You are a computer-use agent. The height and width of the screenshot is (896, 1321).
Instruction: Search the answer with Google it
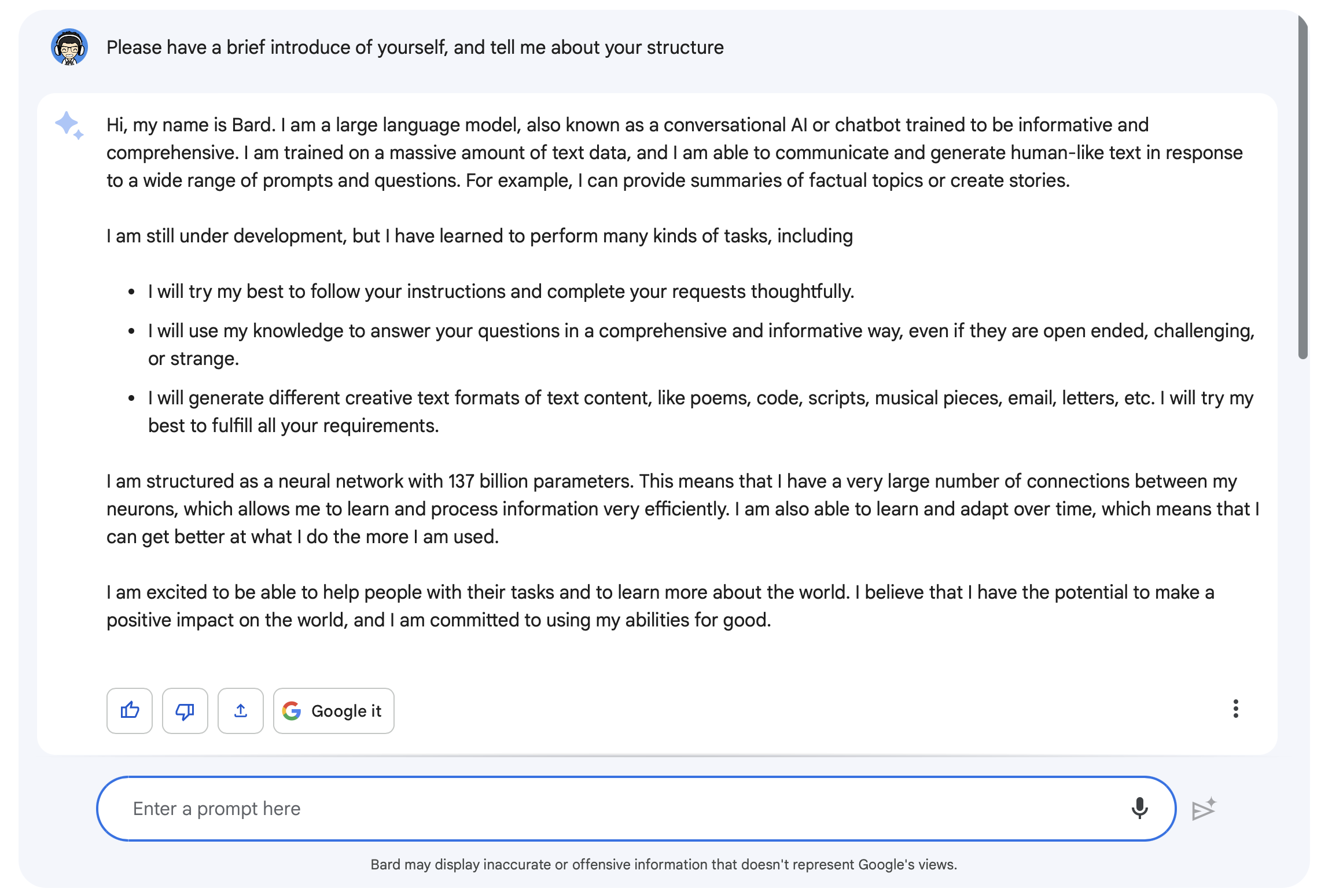[x=334, y=710]
